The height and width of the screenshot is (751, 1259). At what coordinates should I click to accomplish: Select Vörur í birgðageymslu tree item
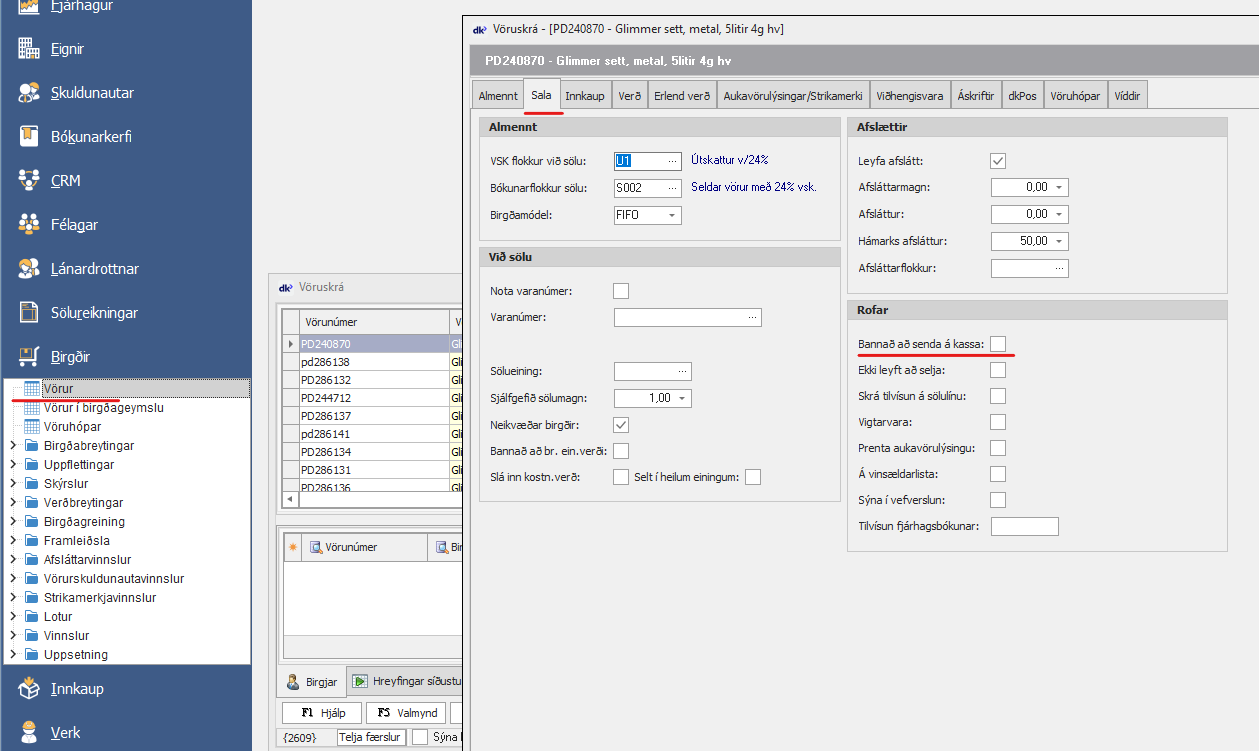[103, 408]
